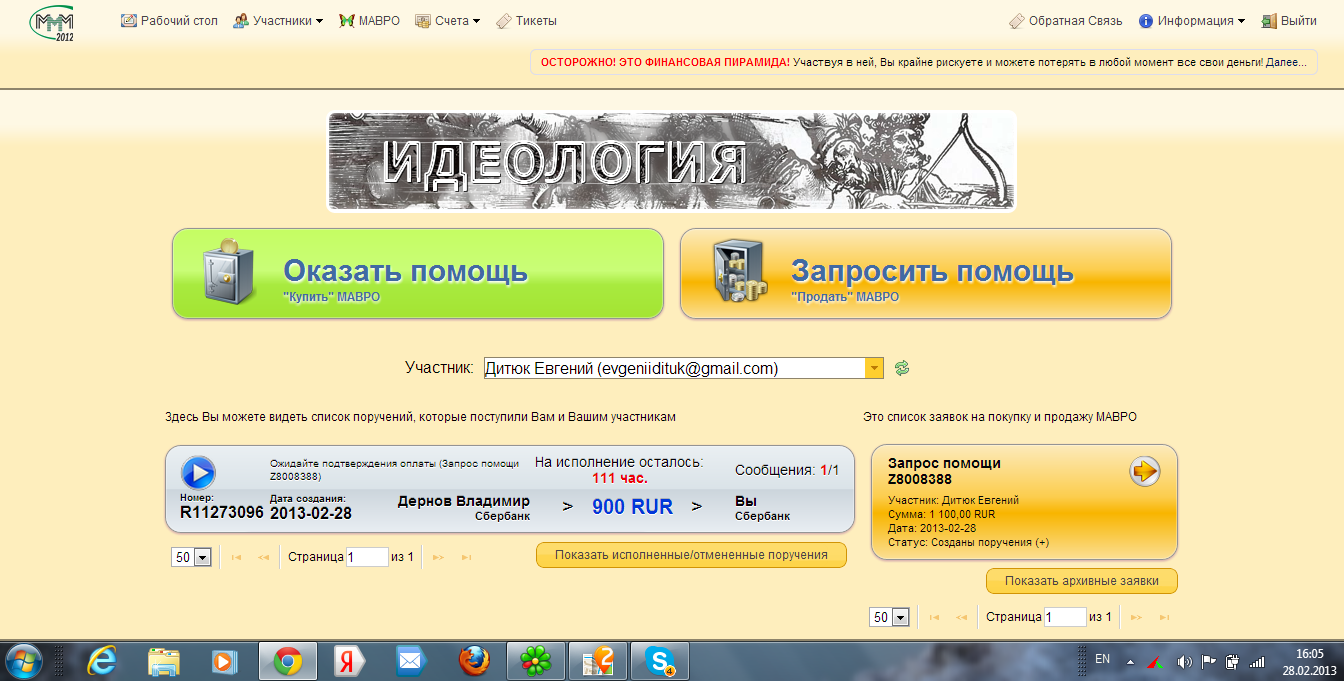This screenshot has height=681, width=1344.
Task: Open the МАВРО section
Action: pos(370,21)
